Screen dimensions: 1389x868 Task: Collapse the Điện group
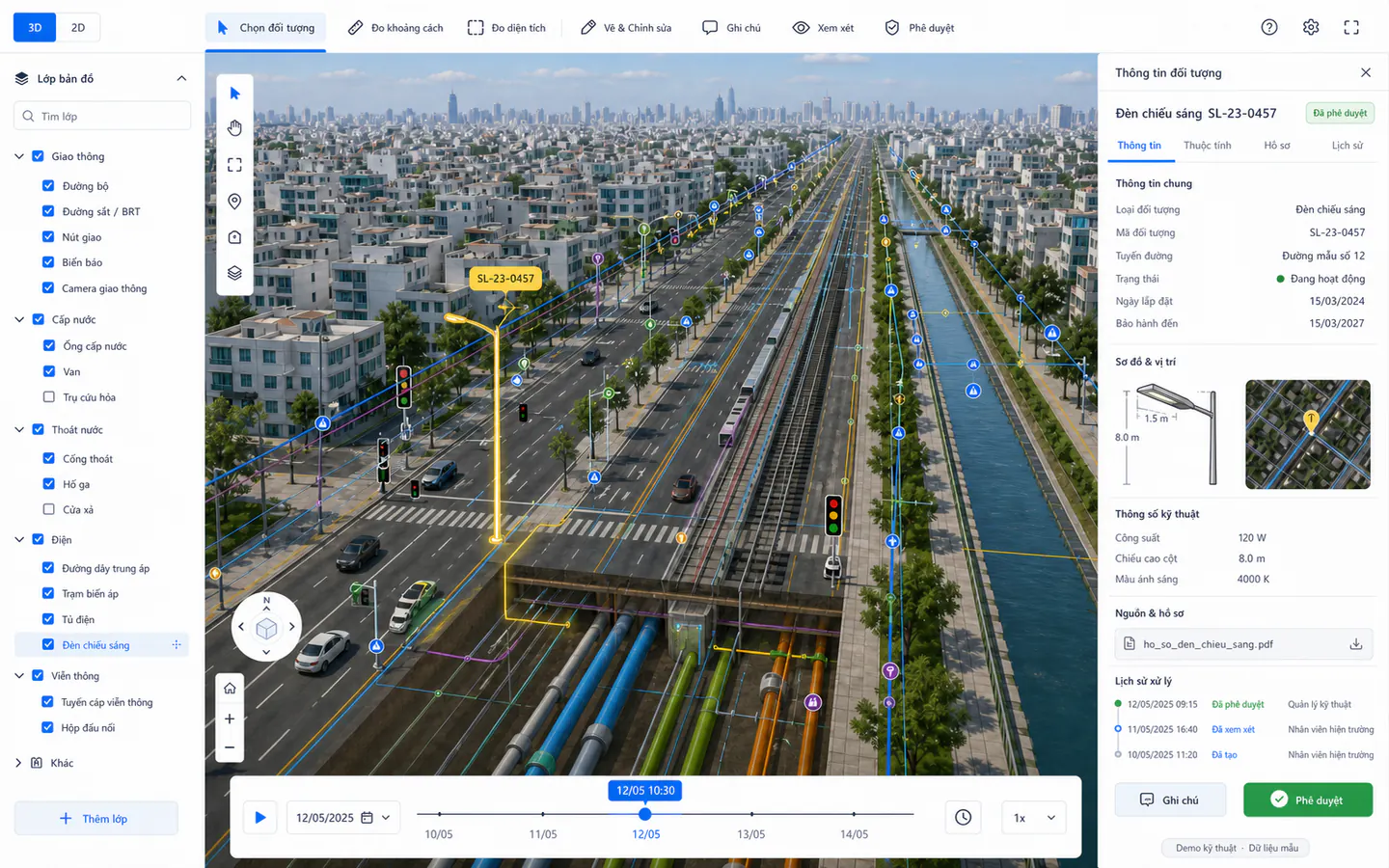(19, 539)
